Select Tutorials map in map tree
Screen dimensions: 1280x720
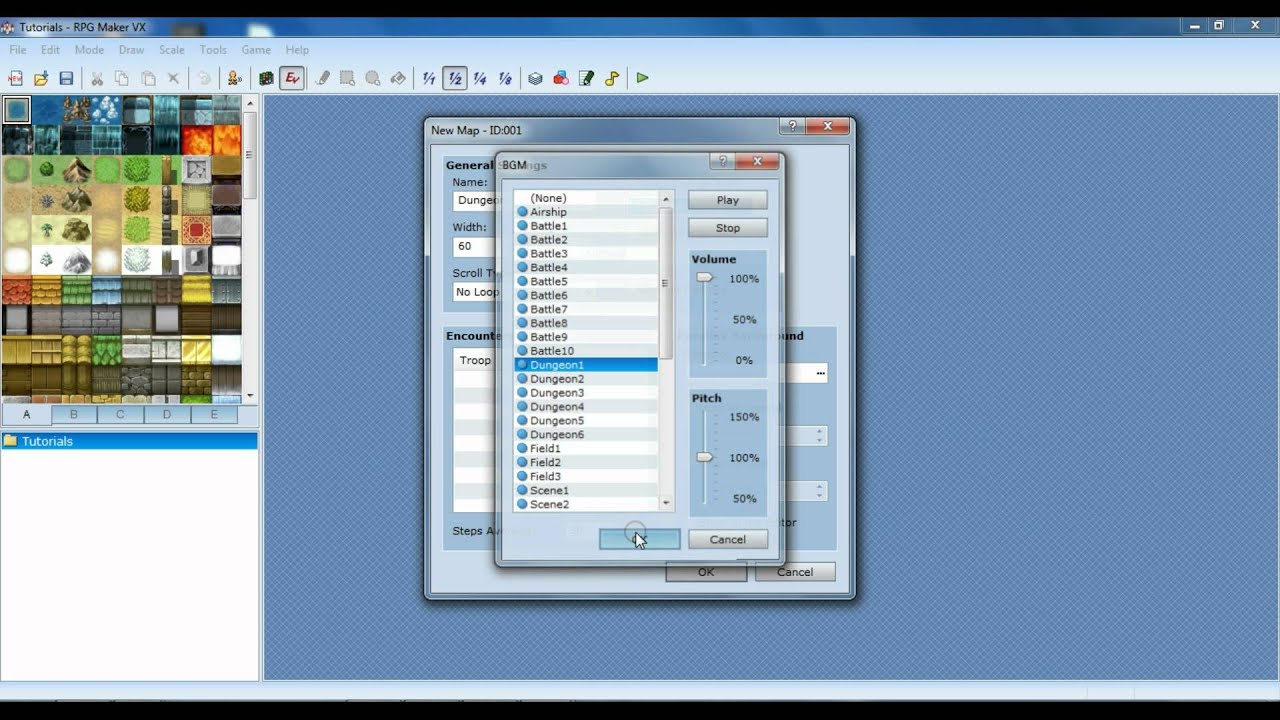point(129,441)
